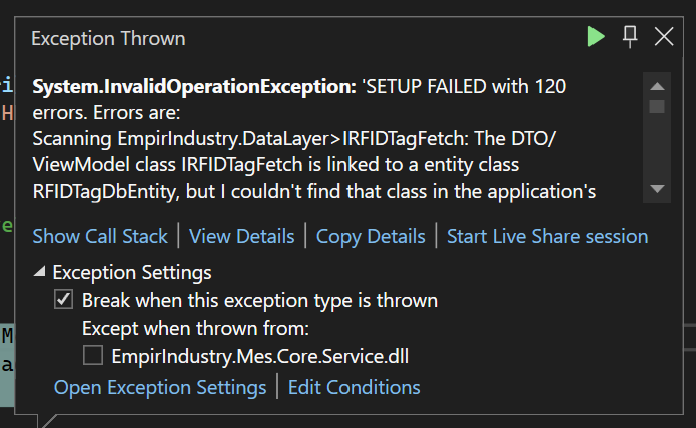Click the scroll up arrow of message
Image resolution: width=696 pixels, height=428 pixels.
657,86
